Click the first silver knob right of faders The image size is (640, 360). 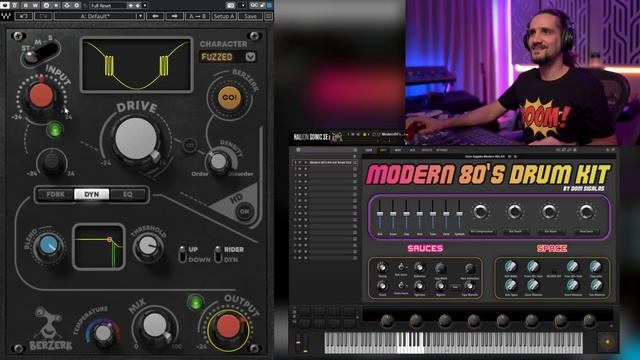point(480,212)
